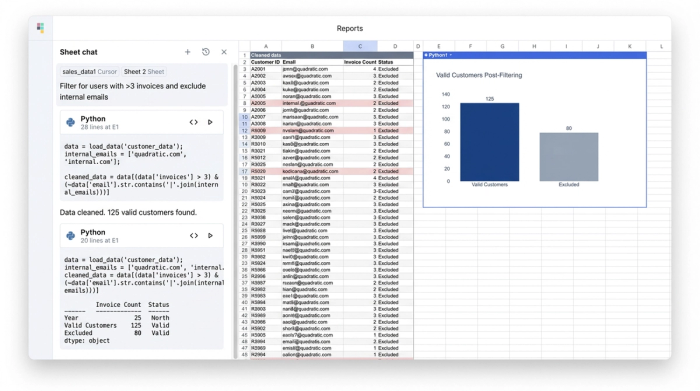The width and height of the screenshot is (700, 391).
Task: Select row header 25
Action: [x=245, y=231]
